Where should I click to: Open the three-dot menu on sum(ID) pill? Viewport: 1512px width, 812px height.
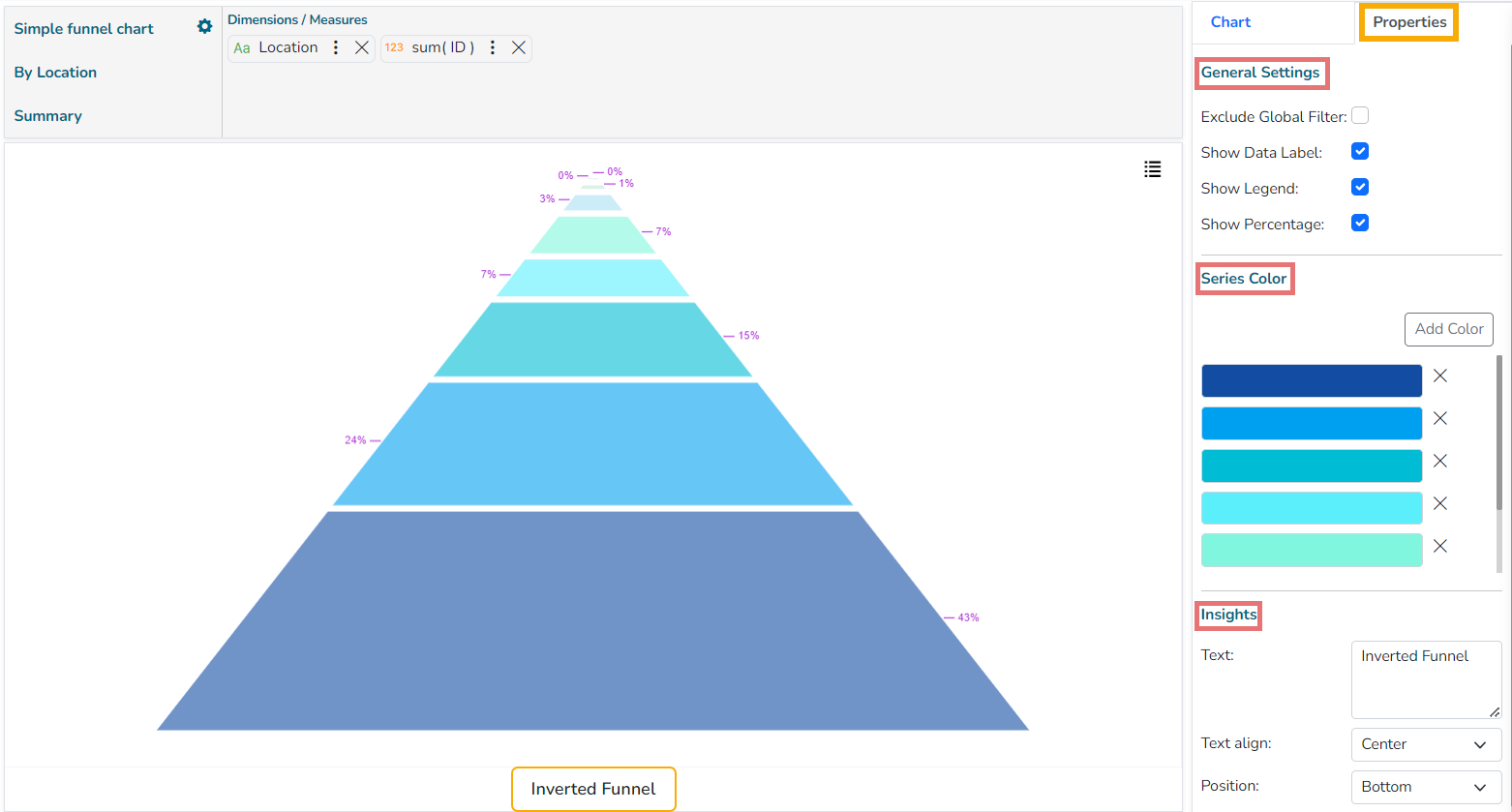[492, 46]
